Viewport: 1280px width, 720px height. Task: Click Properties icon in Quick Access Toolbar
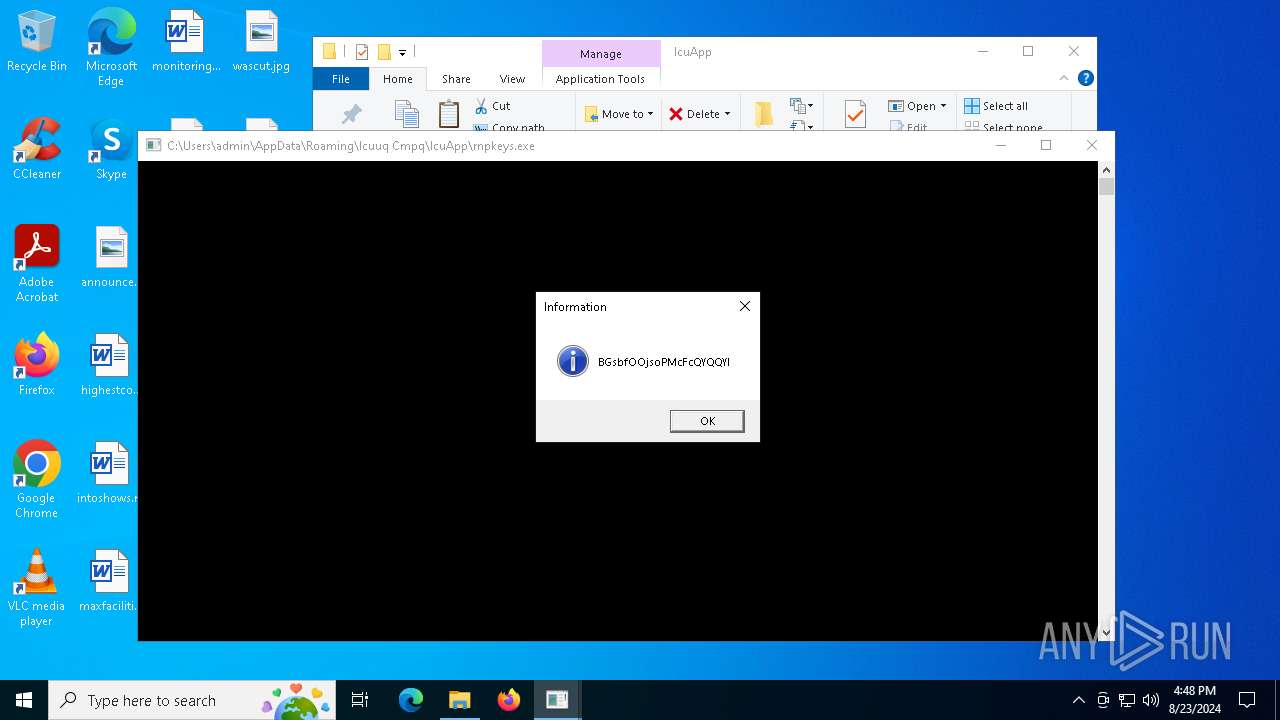[x=362, y=52]
